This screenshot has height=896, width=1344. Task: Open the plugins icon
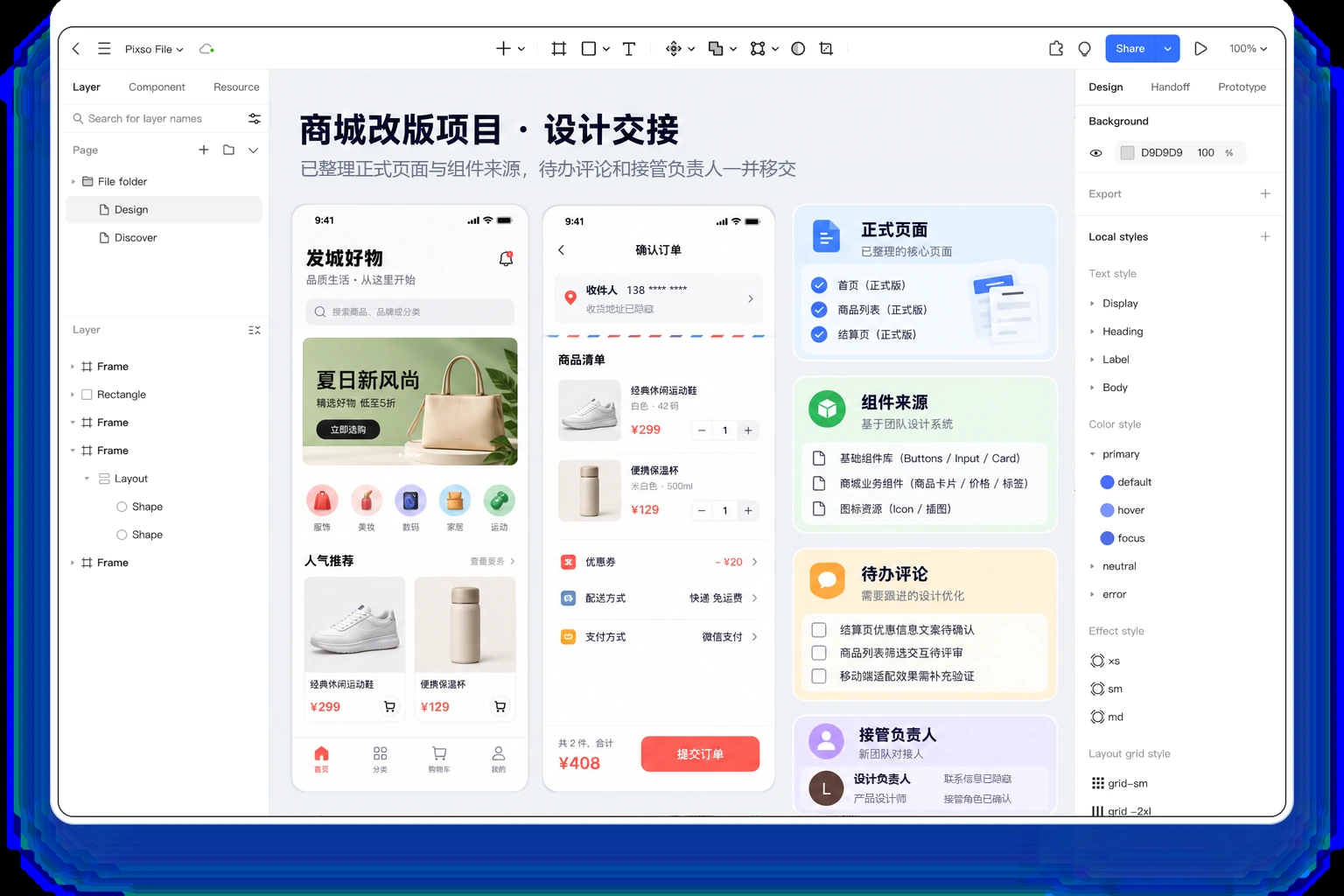[x=1056, y=49]
